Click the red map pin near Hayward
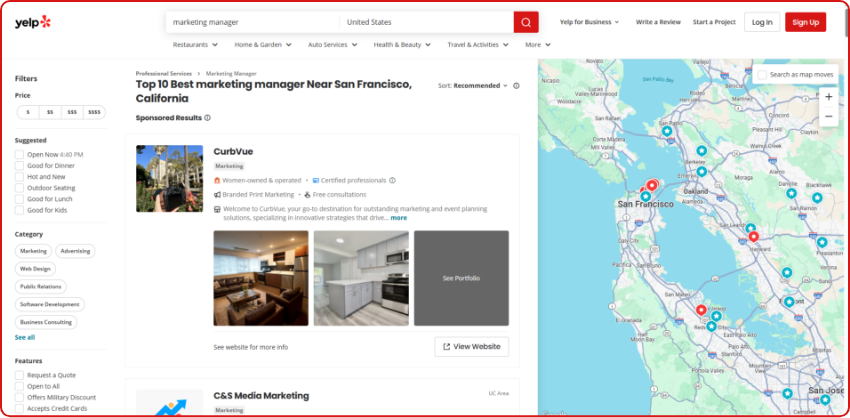This screenshot has width=850, height=418. tap(753, 237)
